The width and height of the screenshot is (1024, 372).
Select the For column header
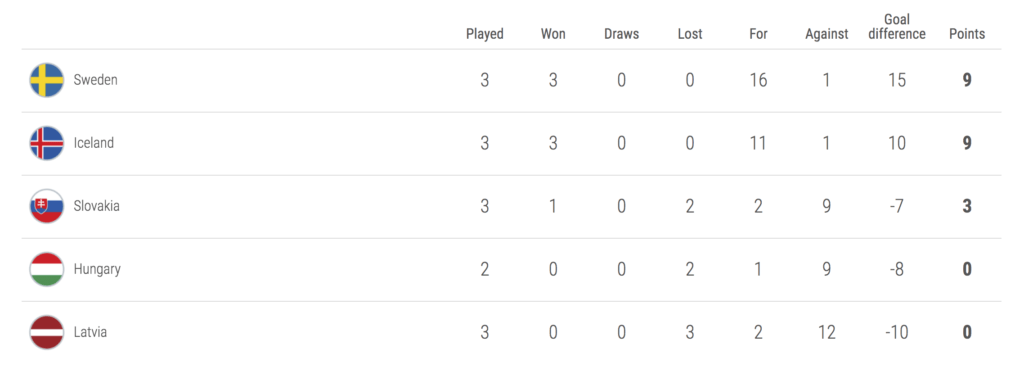tap(758, 34)
